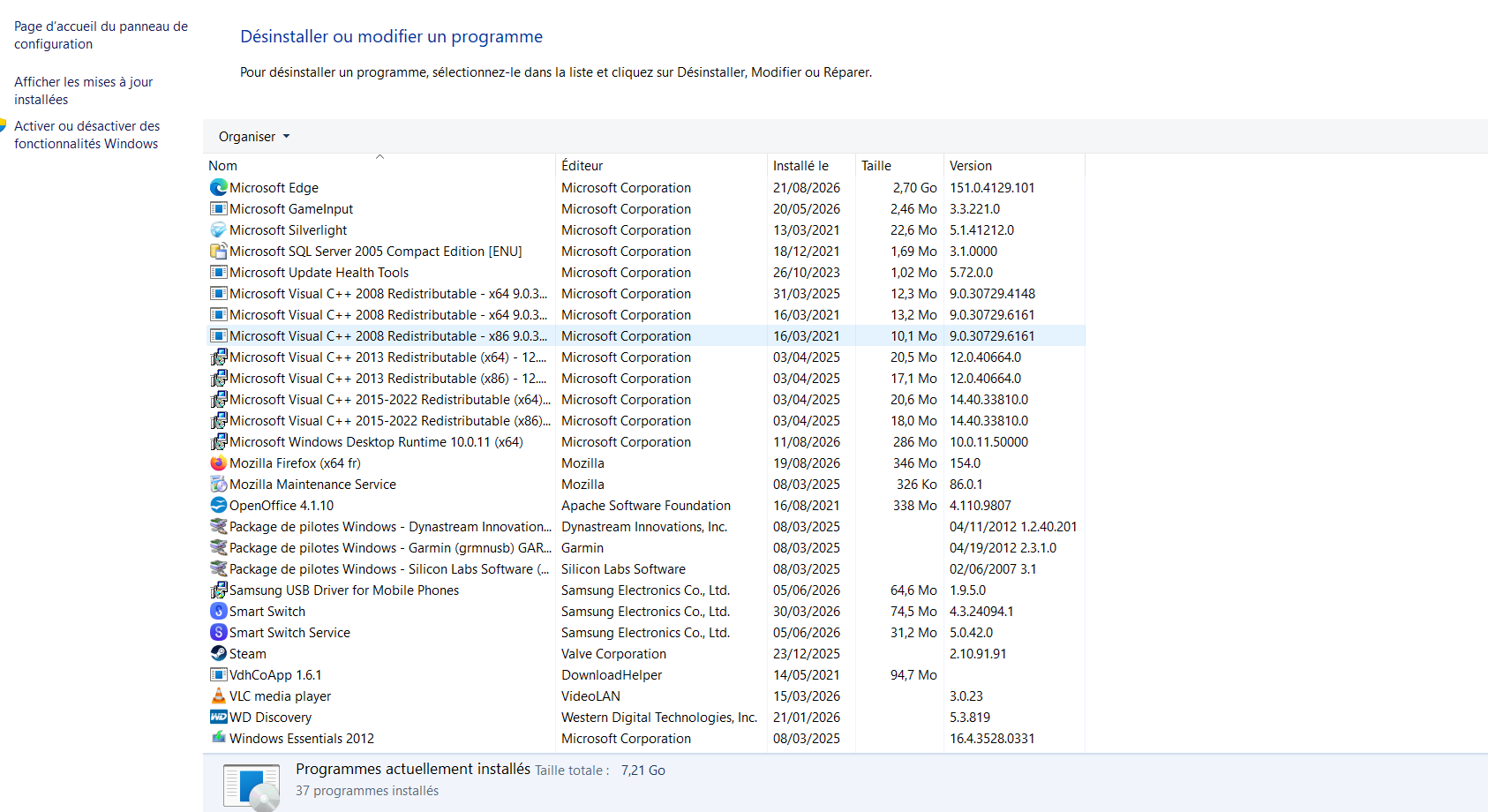Screen dimensions: 1488x812
Task: Click the Steam program icon
Action: pos(219,653)
